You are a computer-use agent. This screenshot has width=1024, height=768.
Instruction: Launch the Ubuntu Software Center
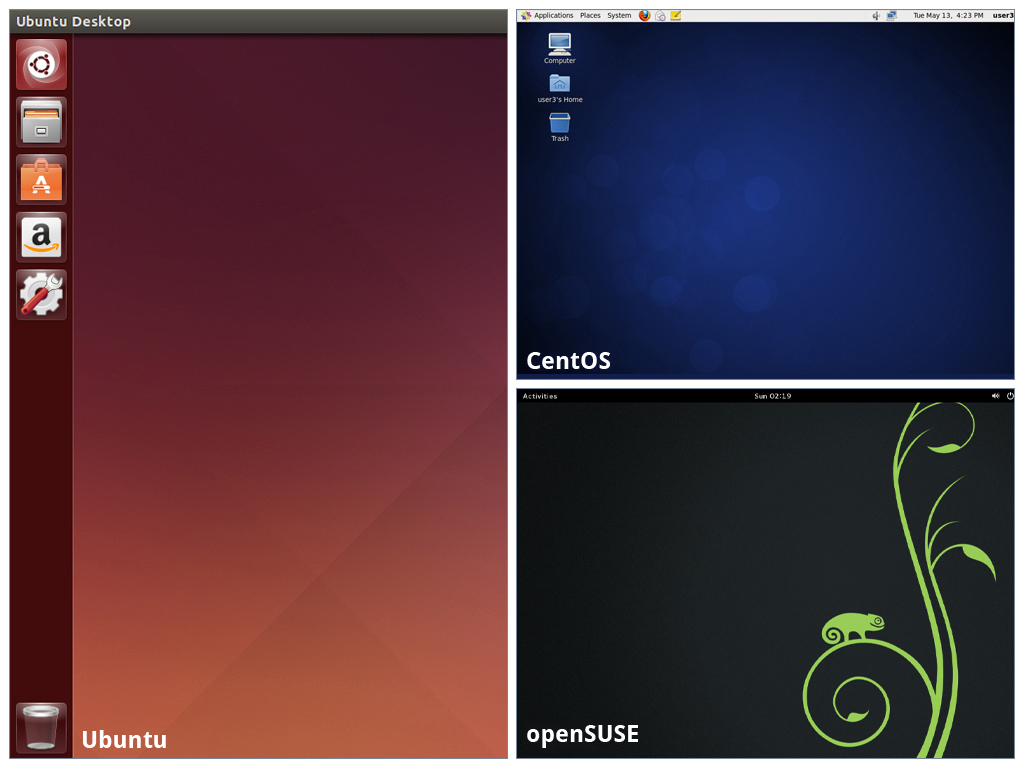pyautogui.click(x=40, y=180)
